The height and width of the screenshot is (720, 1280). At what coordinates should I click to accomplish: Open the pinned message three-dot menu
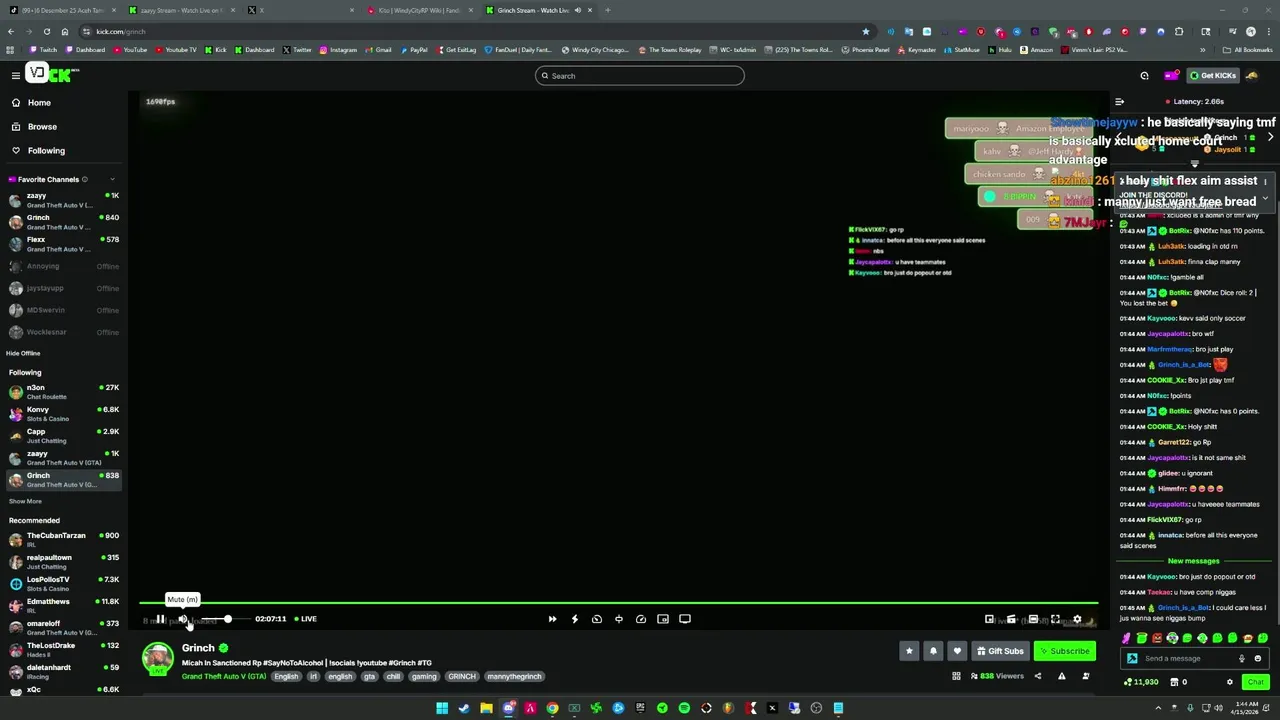click(x=1265, y=182)
